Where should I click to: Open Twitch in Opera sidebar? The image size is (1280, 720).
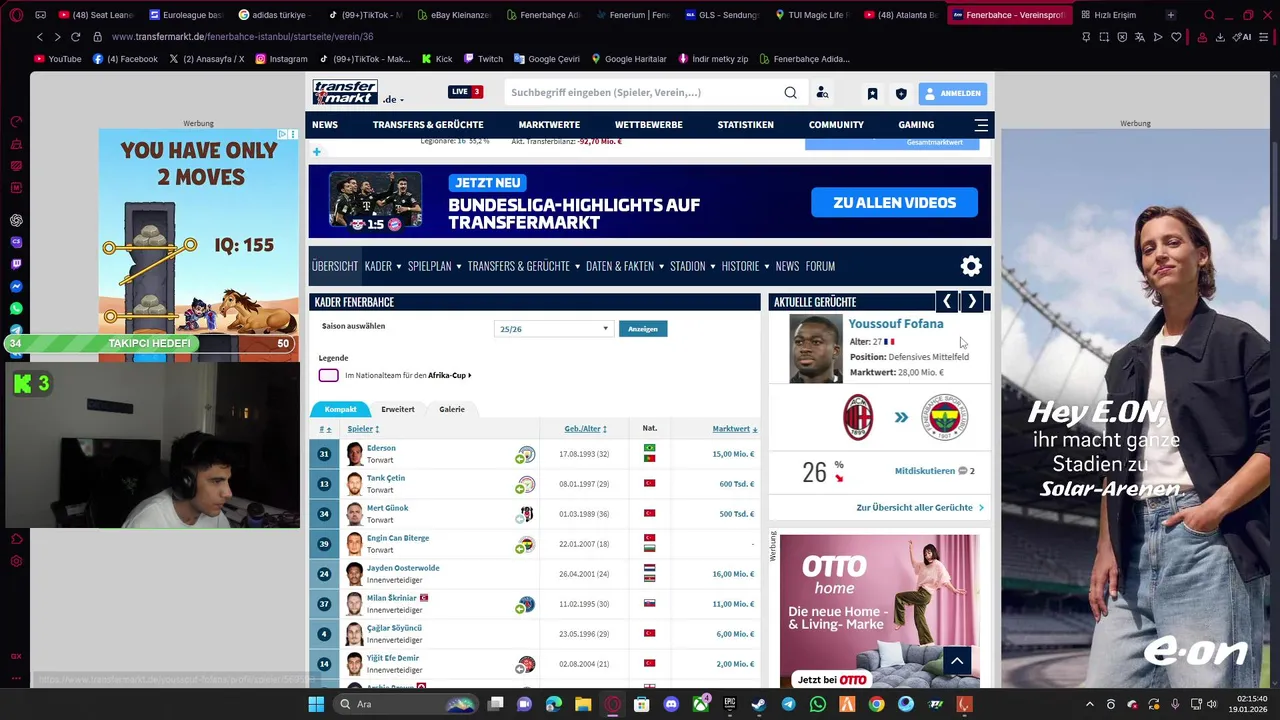pos(16,264)
